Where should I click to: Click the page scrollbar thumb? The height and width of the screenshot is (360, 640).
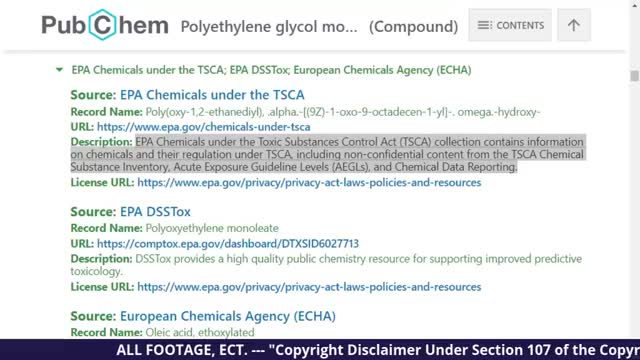[634, 76]
